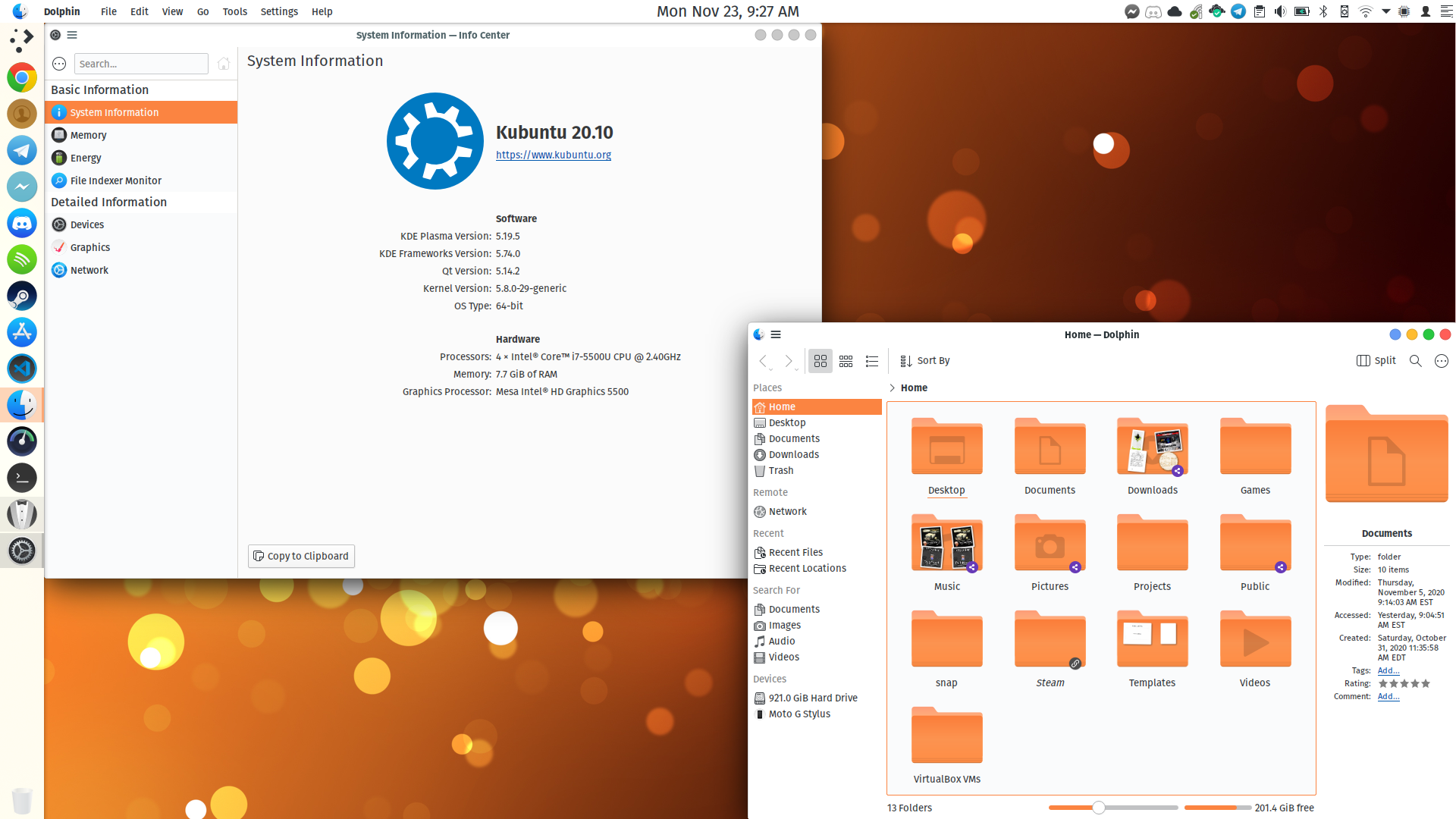This screenshot has height=819, width=1456.
Task: Open the Settings menu
Action: pyautogui.click(x=279, y=11)
